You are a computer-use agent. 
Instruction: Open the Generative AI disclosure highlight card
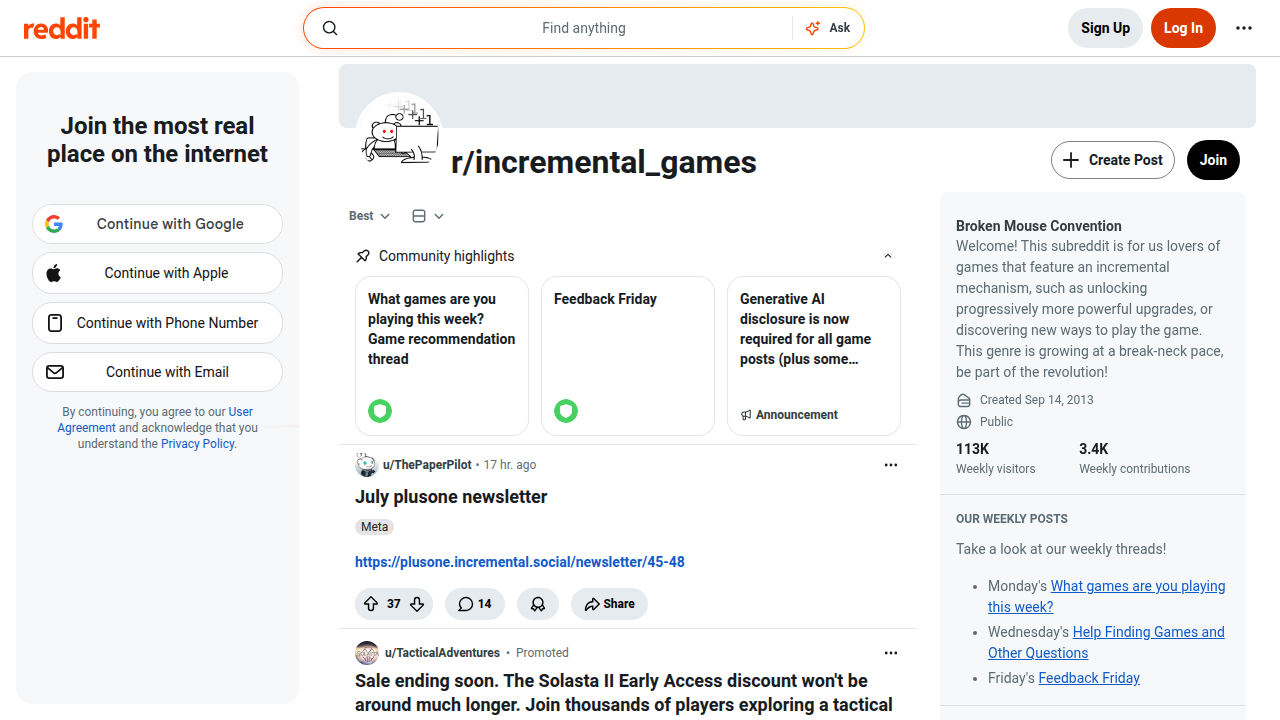point(814,356)
